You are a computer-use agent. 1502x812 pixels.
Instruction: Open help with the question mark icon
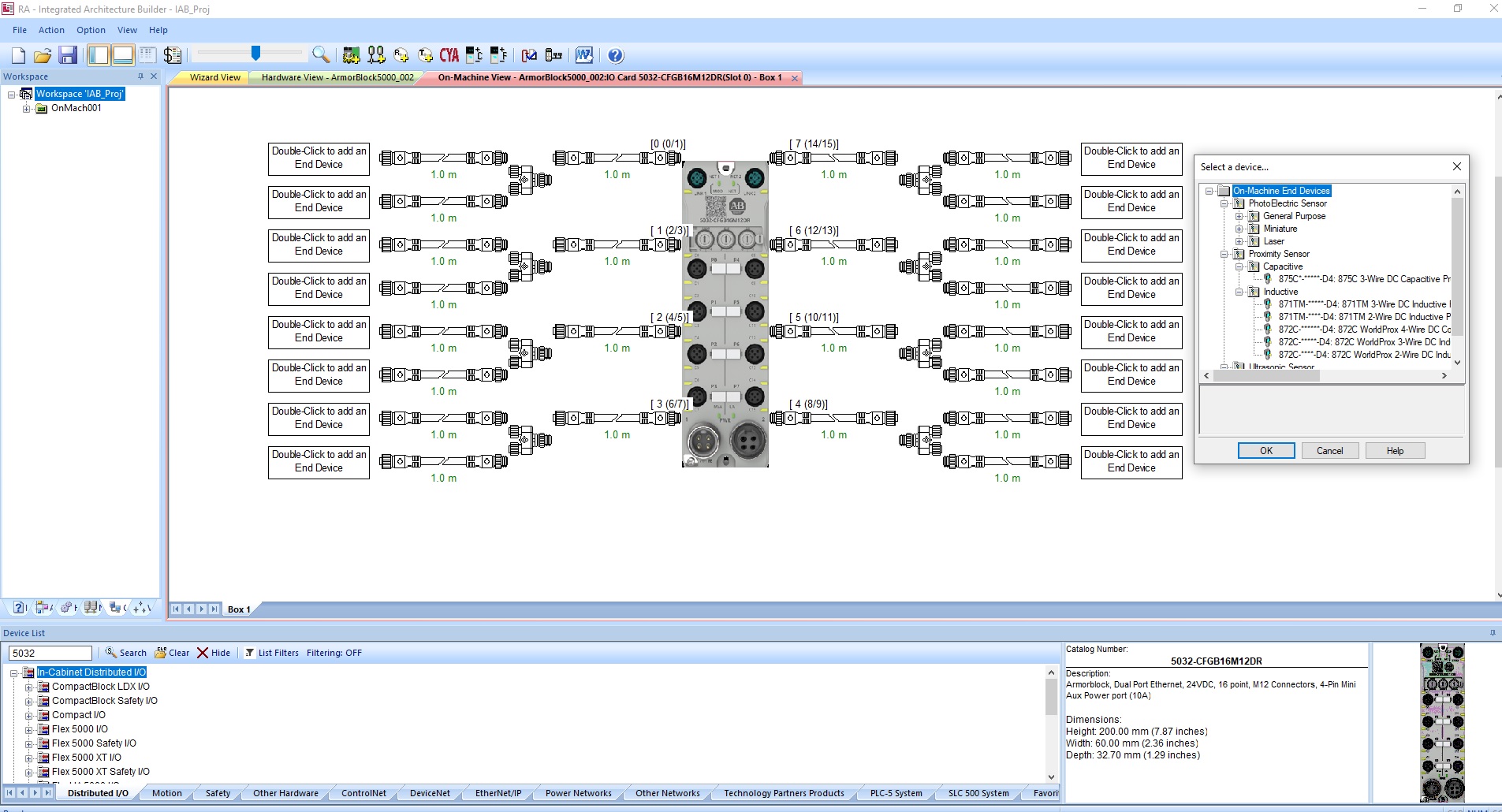[x=616, y=55]
